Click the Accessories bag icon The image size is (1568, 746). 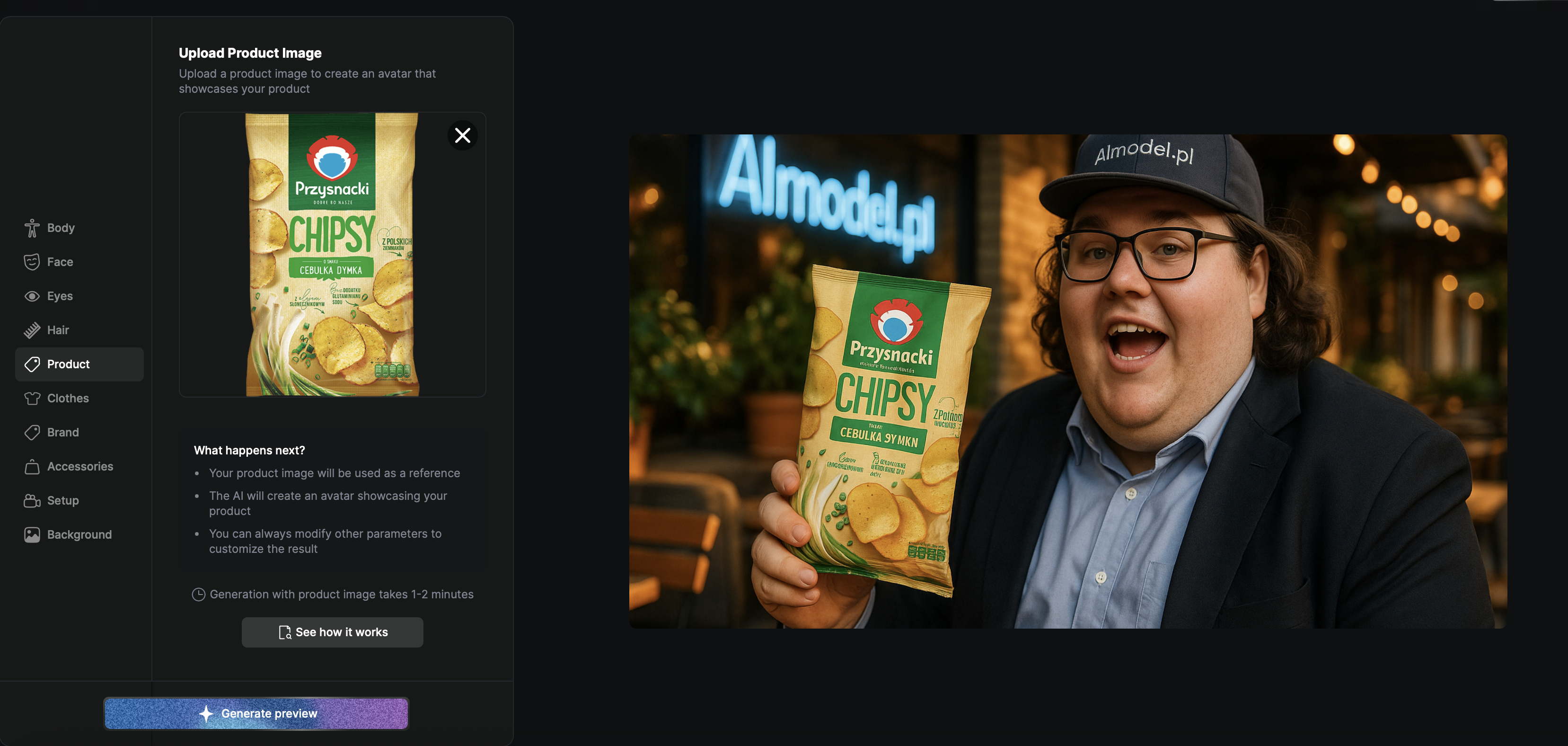[x=32, y=466]
